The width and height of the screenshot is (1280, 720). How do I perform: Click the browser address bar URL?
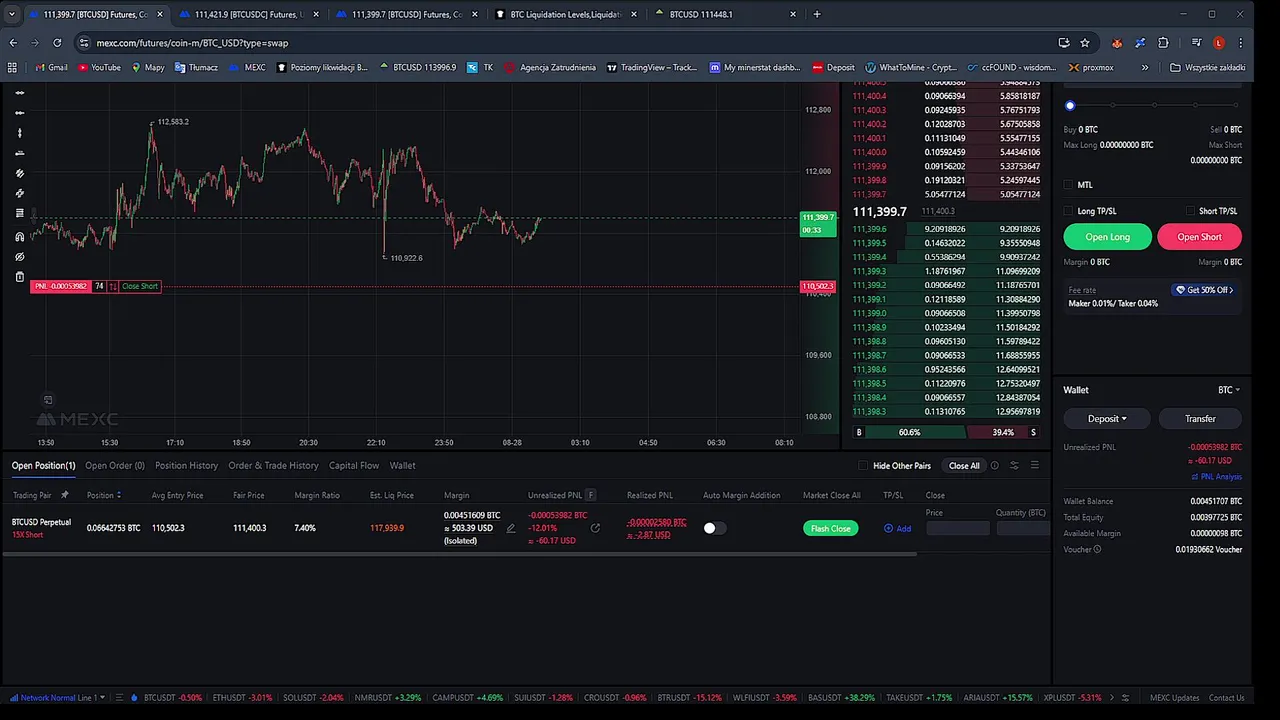point(192,43)
